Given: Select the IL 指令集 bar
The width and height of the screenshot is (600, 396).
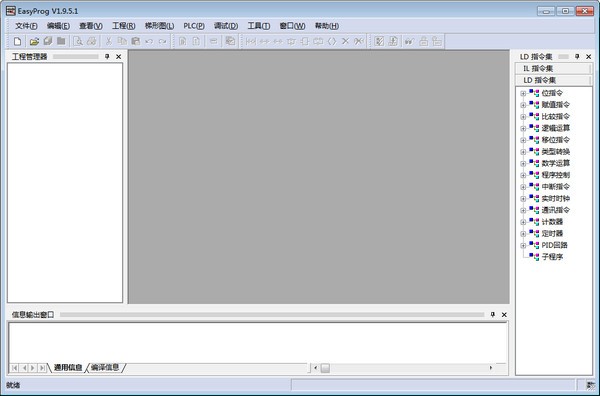Looking at the screenshot, I should 553,68.
